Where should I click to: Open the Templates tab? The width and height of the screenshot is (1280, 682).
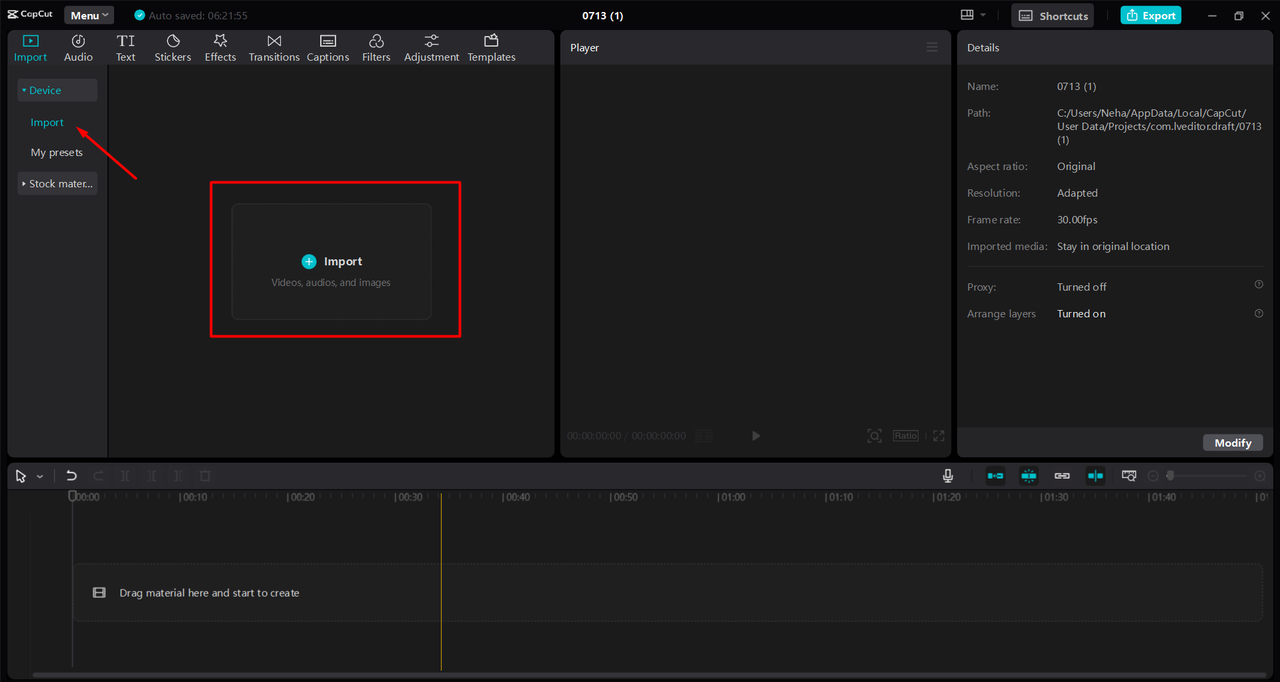[x=491, y=48]
